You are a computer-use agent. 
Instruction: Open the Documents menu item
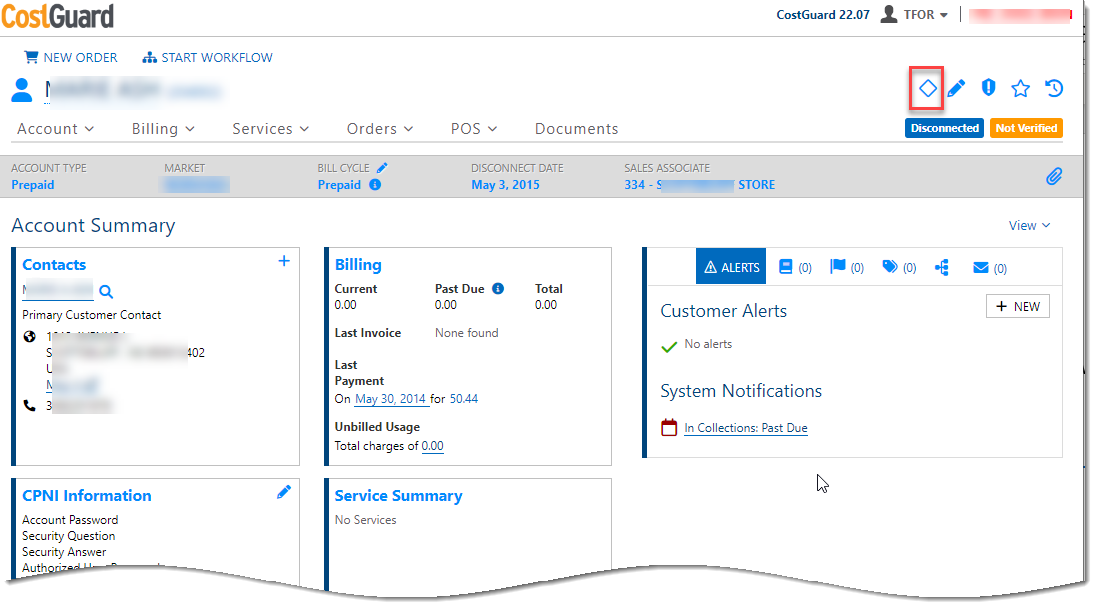tap(576, 128)
